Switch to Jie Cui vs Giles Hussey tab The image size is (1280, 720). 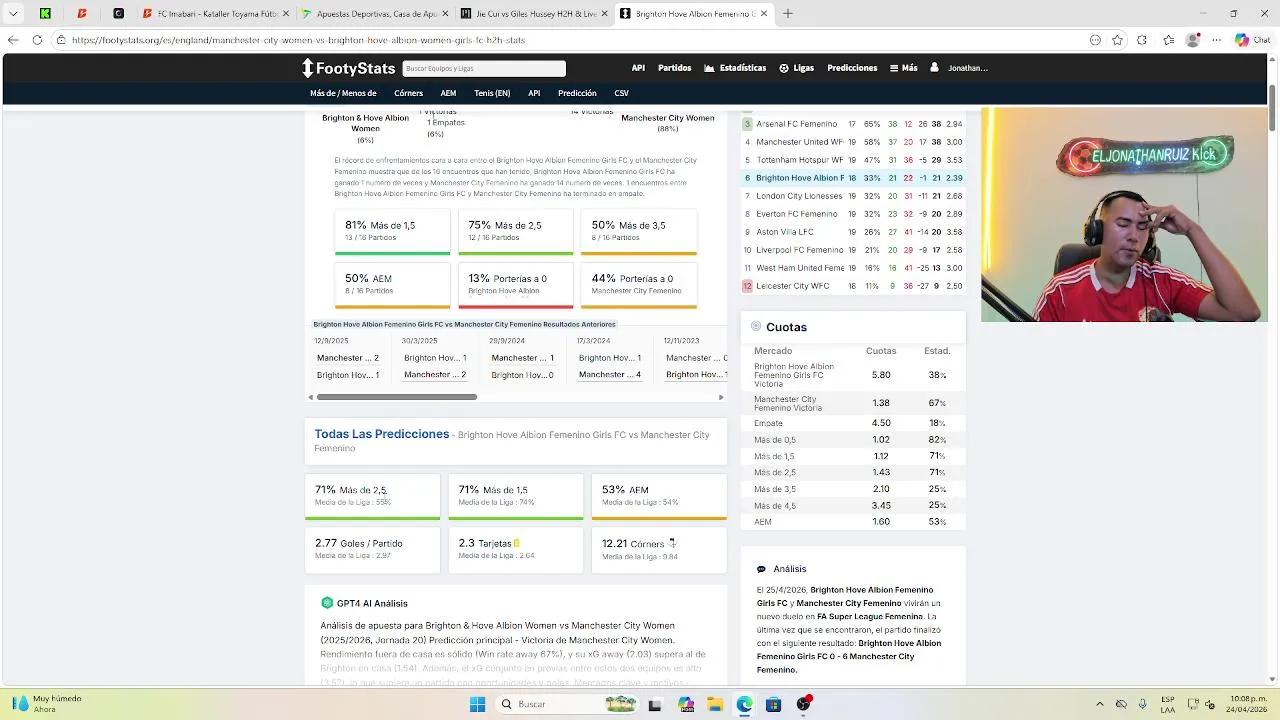pos(532,14)
